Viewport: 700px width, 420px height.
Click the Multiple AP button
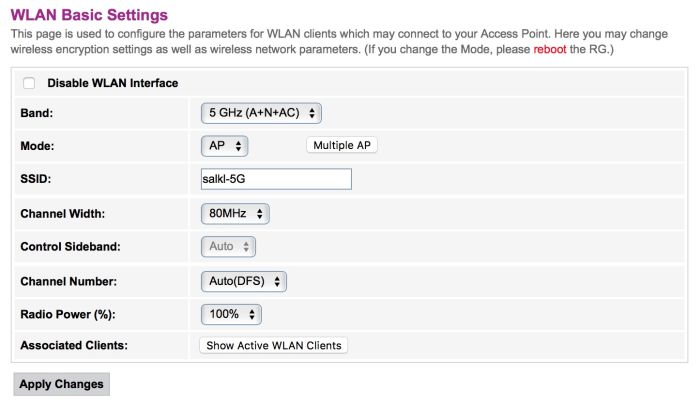tap(341, 145)
